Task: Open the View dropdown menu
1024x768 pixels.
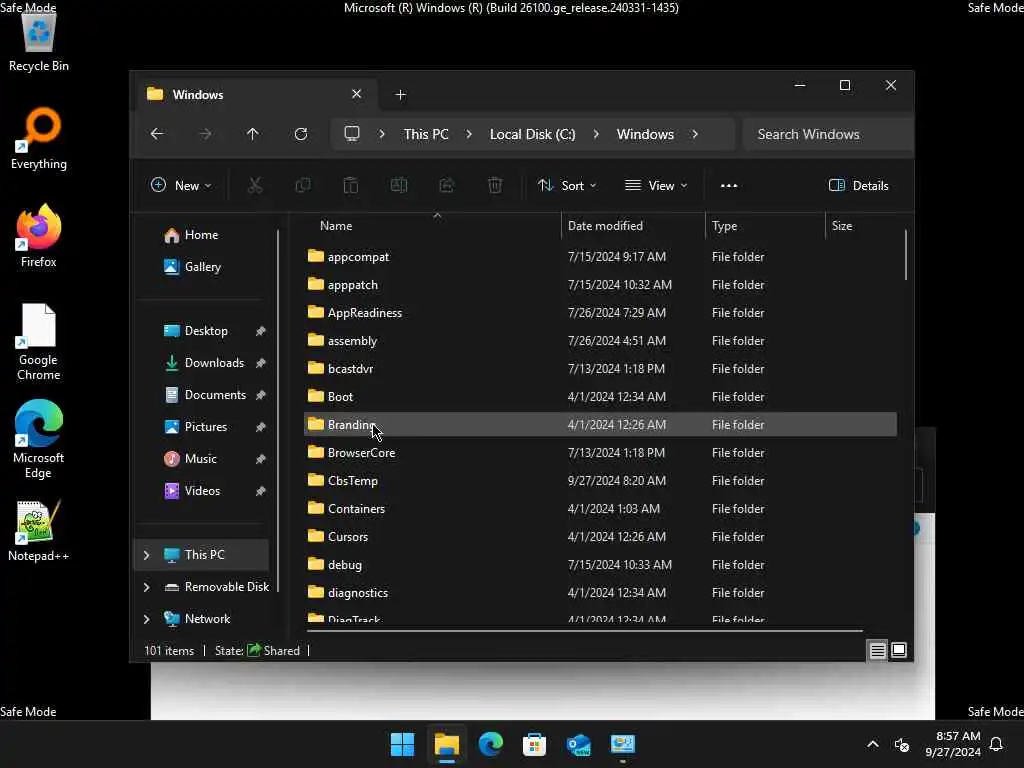Action: tap(656, 185)
